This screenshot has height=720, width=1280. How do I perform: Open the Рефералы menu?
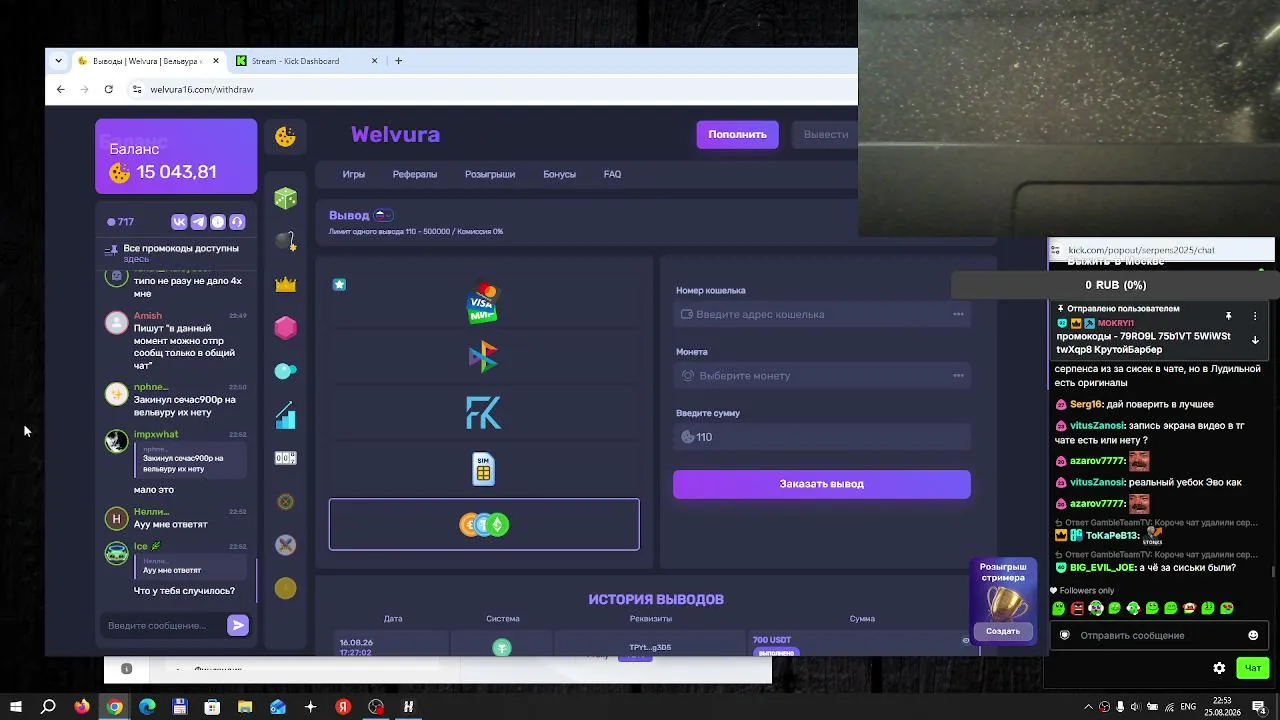pyautogui.click(x=415, y=174)
